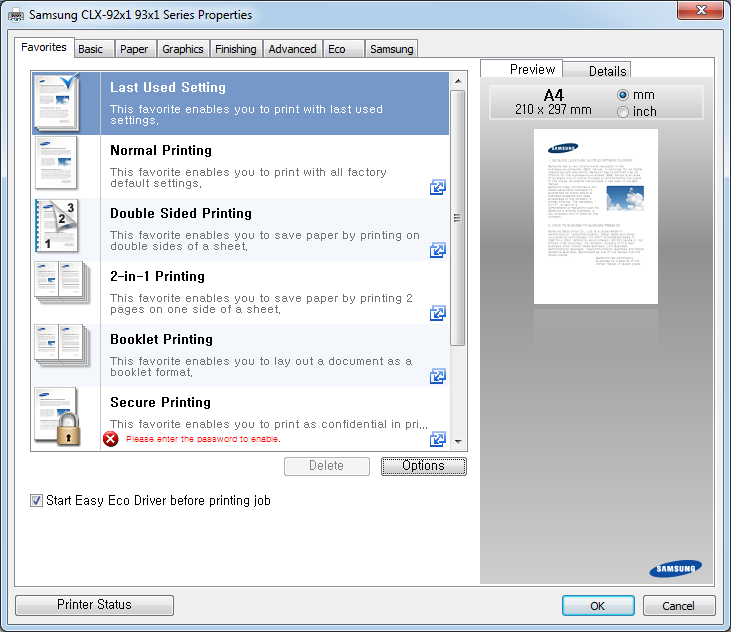
Task: Click the shortcut icon on 2-in-1 Printing row
Action: (438, 313)
